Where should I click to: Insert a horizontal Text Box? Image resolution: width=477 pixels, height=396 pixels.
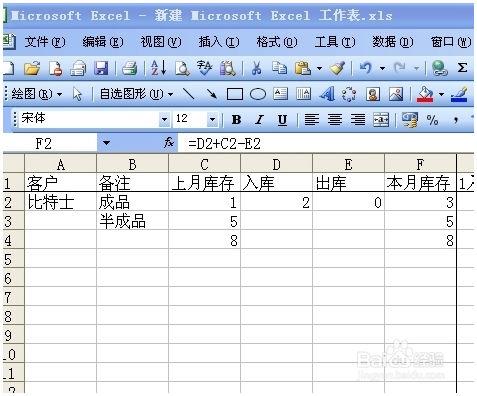pos(280,94)
